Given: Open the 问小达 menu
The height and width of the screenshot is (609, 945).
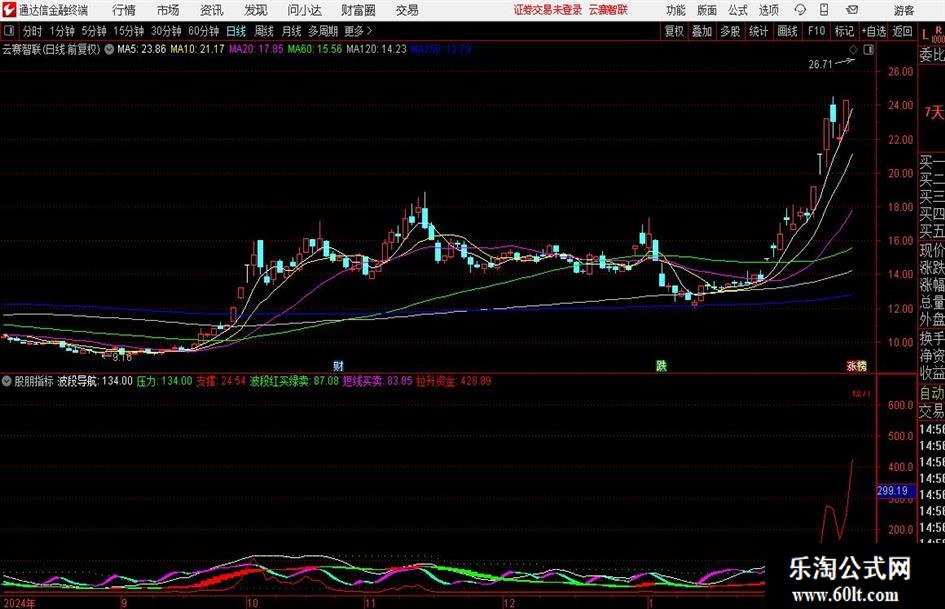Looking at the screenshot, I should pyautogui.click(x=304, y=10).
